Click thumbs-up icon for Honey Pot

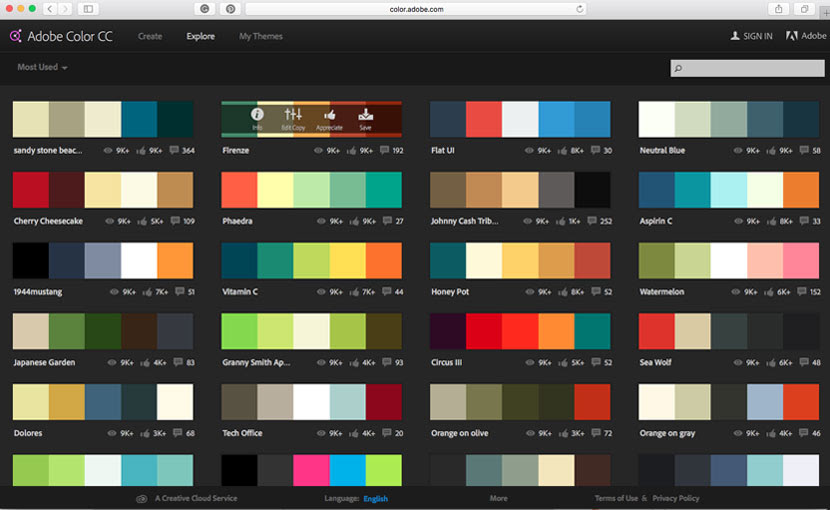coord(563,291)
